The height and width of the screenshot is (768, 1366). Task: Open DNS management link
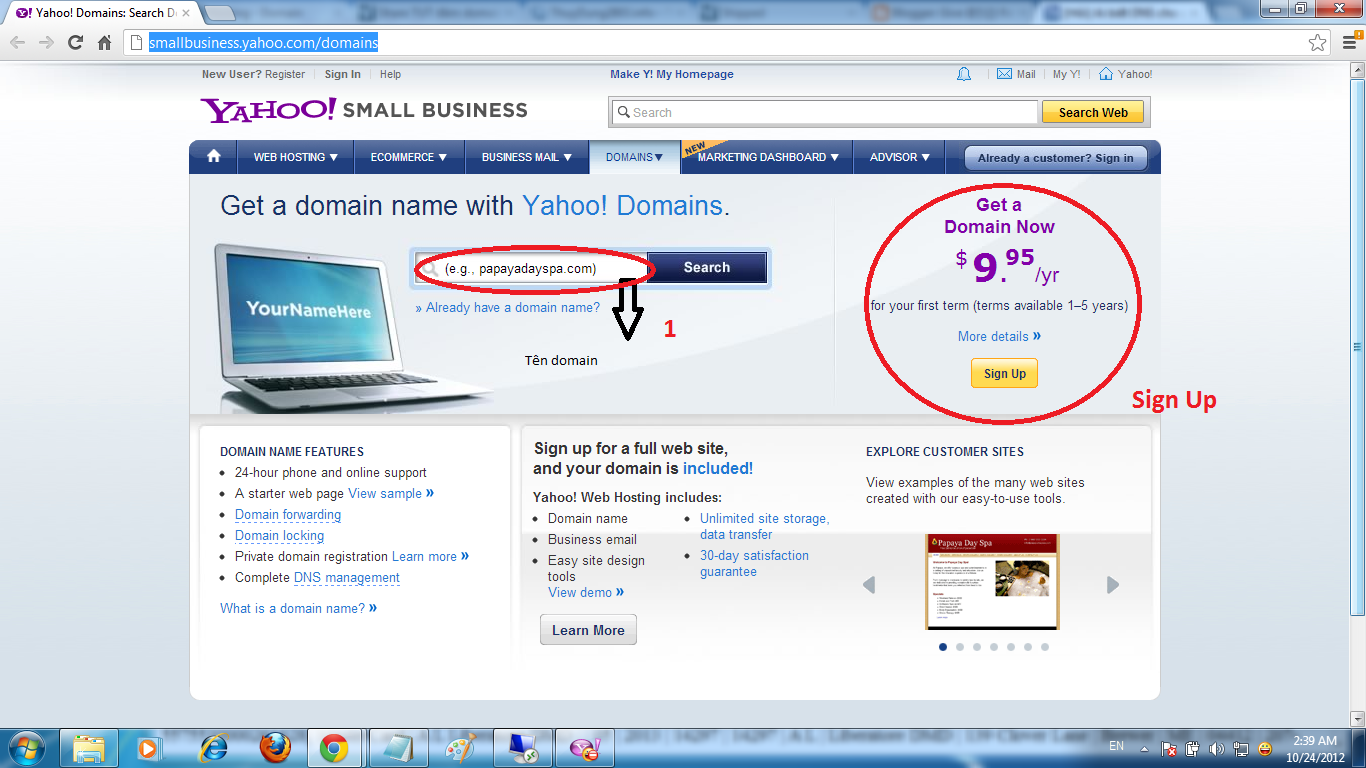[x=347, y=577]
